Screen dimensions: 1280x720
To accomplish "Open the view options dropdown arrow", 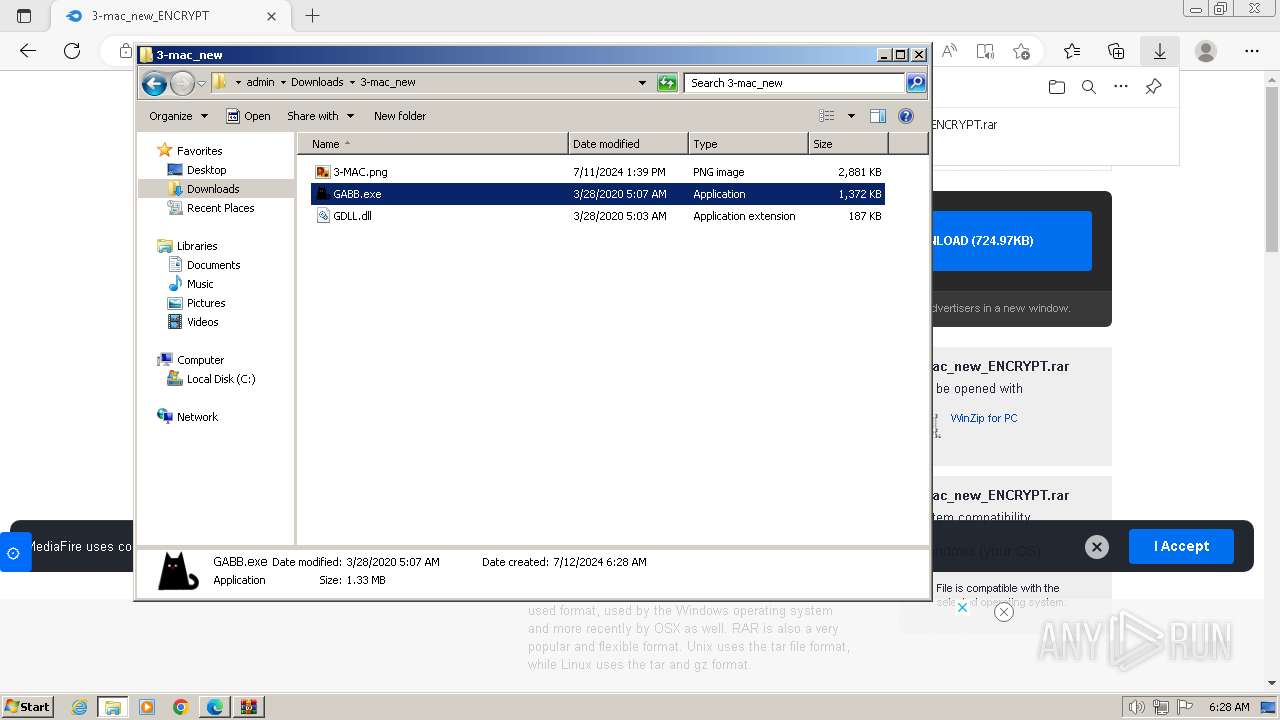I will 851,116.
